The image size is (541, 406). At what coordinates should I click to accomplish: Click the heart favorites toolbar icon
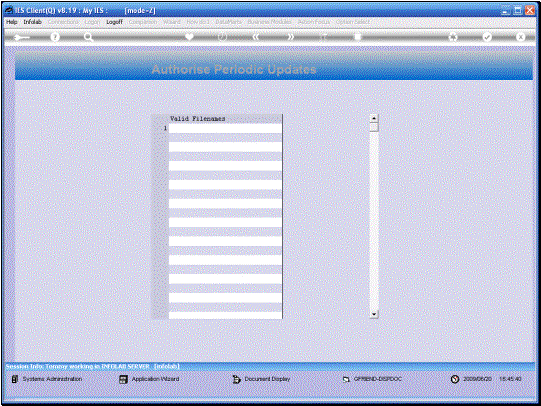189,37
